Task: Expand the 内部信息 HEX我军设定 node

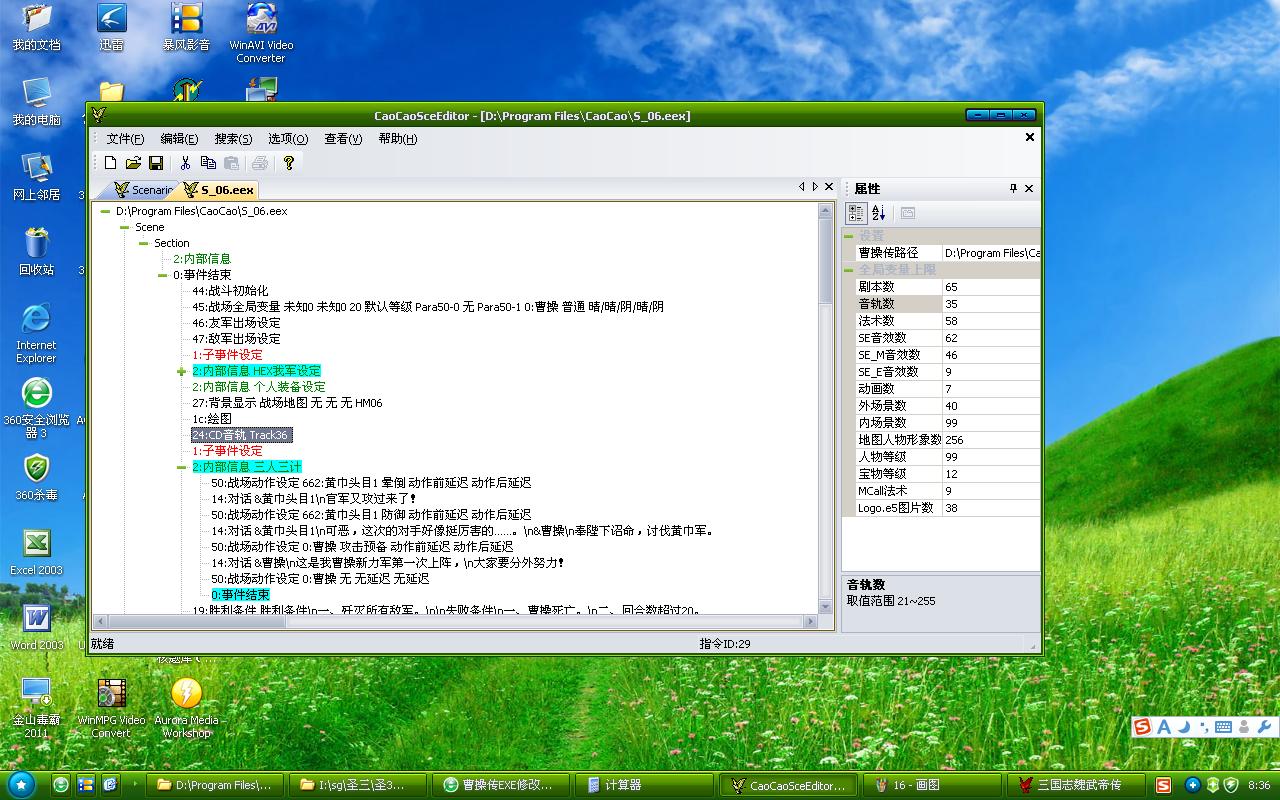Action: pyautogui.click(x=181, y=371)
